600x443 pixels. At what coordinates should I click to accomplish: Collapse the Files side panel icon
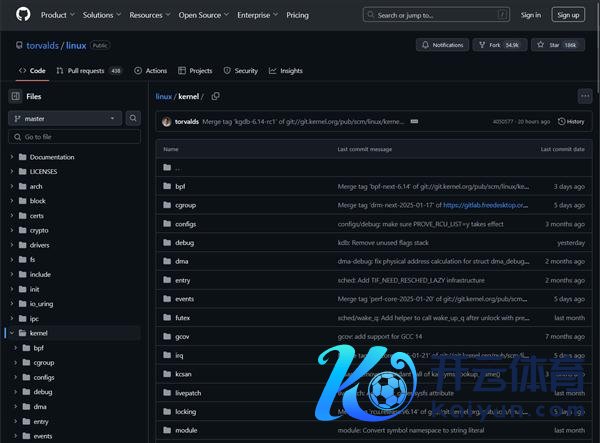16,96
